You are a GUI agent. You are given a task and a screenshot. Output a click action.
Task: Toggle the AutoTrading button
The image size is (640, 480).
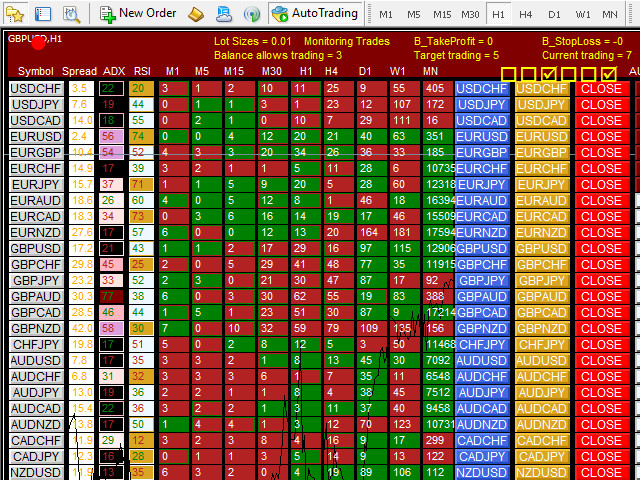pyautogui.click(x=315, y=13)
